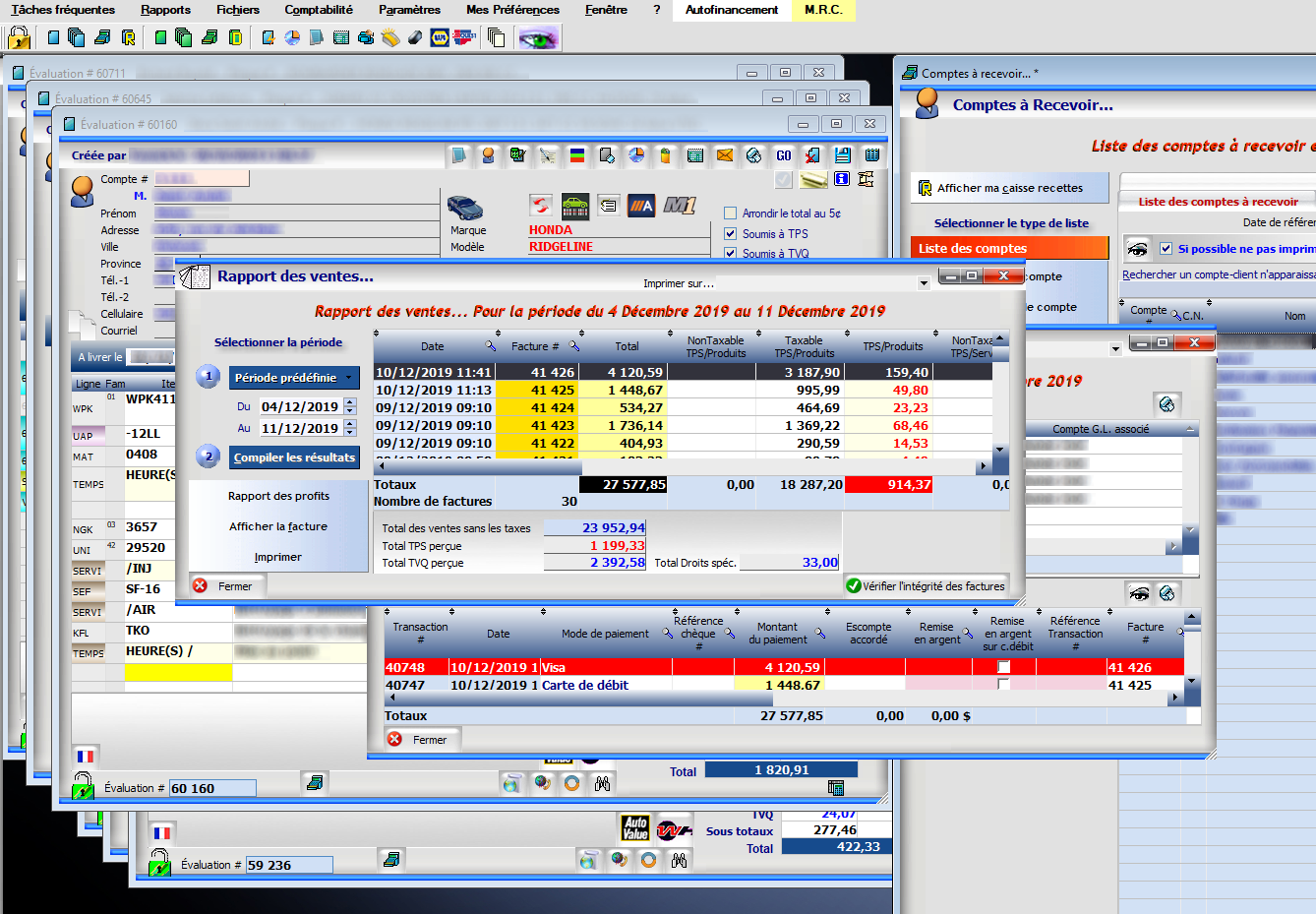The image size is (1316, 914).
Task: Click the M1 logo icon
Action: click(680, 206)
